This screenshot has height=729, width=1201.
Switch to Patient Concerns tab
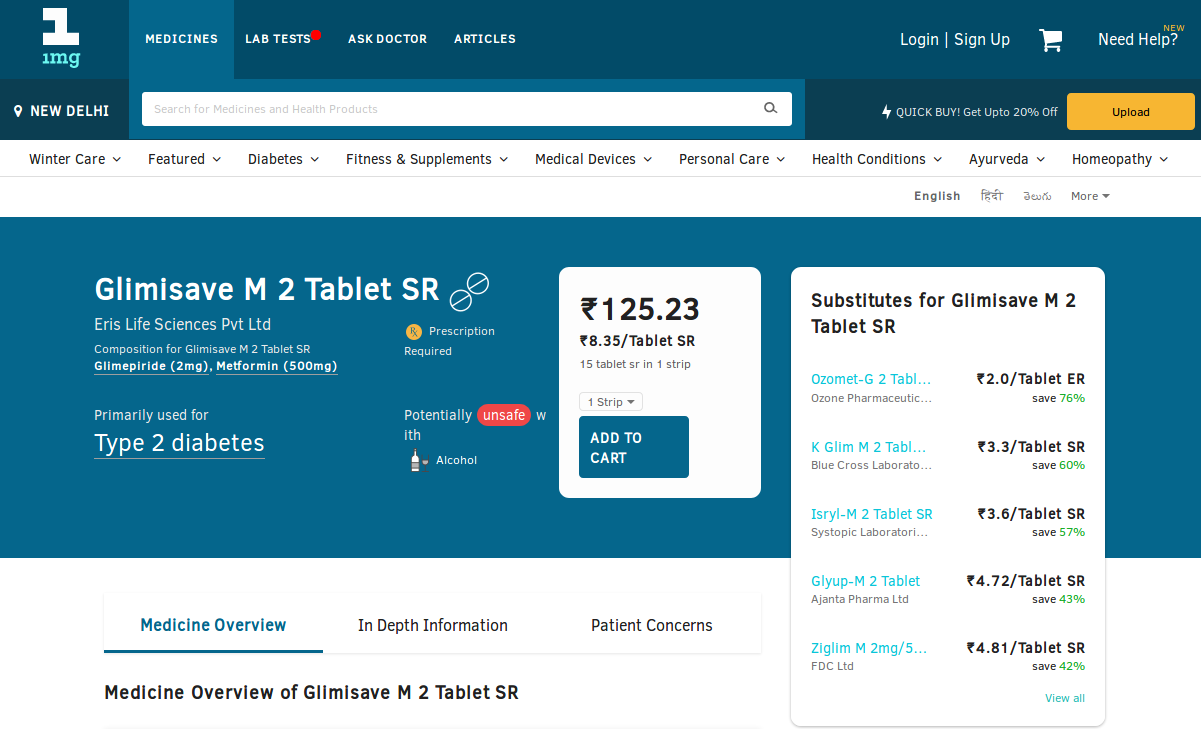pos(651,625)
